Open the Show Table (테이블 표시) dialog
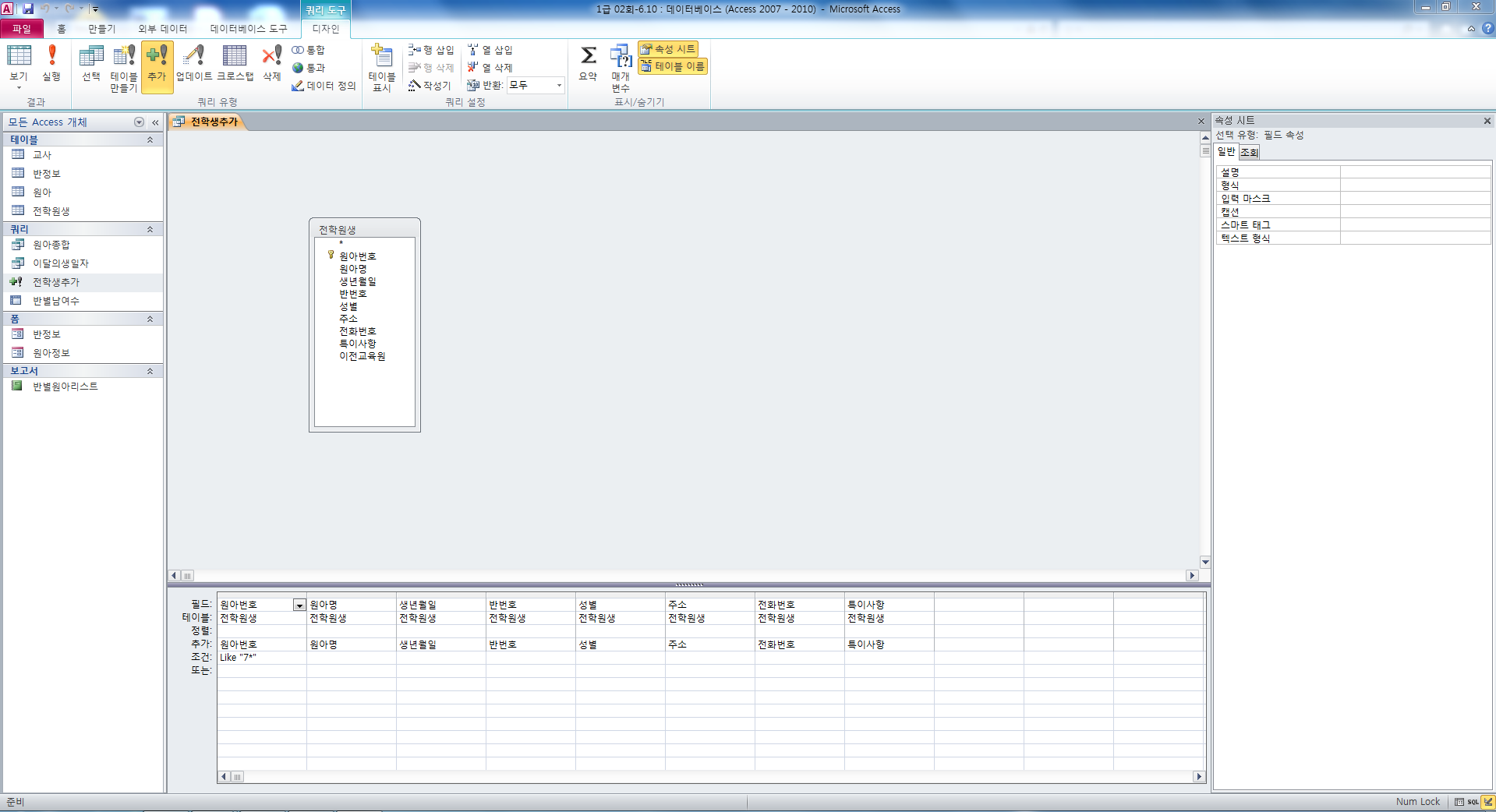1496x812 pixels. (x=381, y=67)
